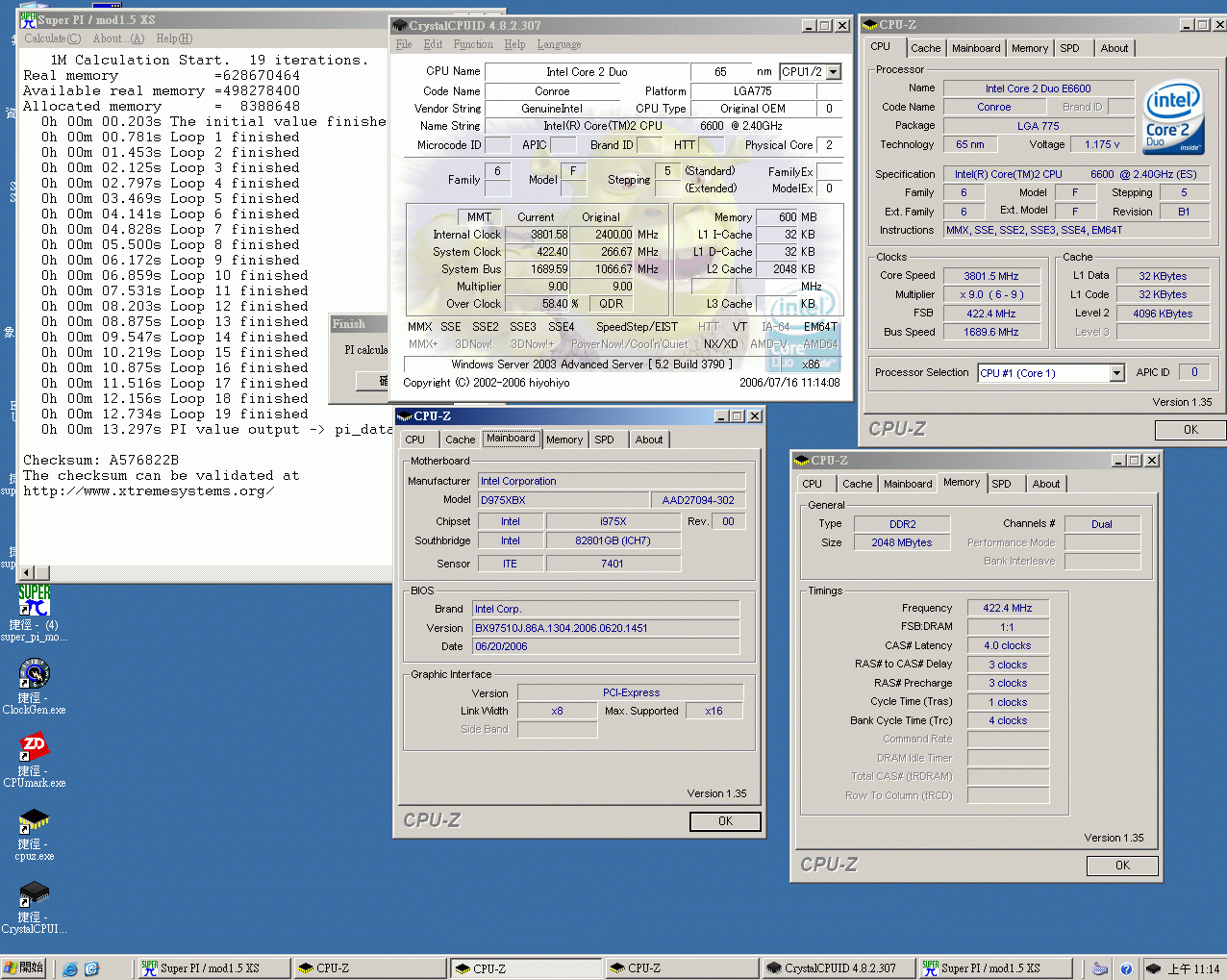
Task: Expand the CPU1/2 dropdown in CrystalCPUID
Action: 834,71
